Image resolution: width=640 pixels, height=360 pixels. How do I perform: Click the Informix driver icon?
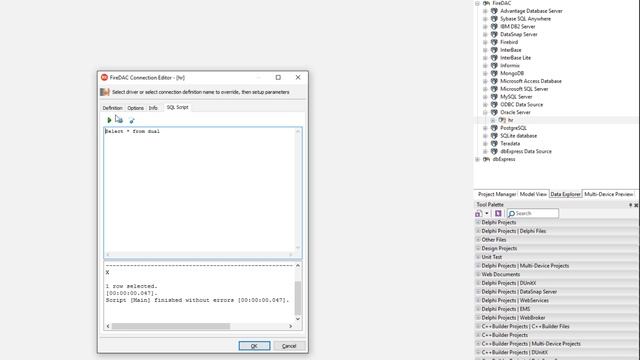coord(494,65)
